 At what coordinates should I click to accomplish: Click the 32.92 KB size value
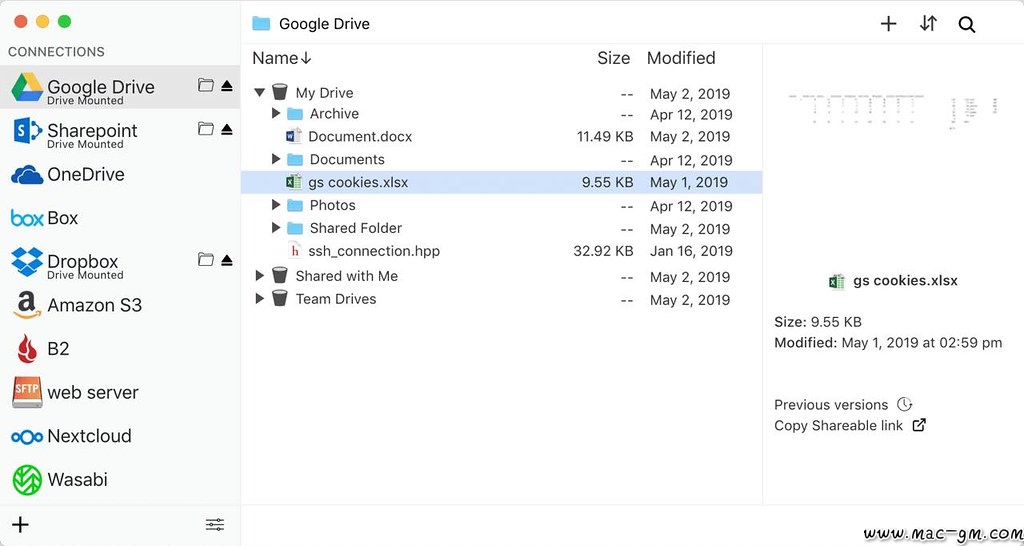pyautogui.click(x=603, y=251)
